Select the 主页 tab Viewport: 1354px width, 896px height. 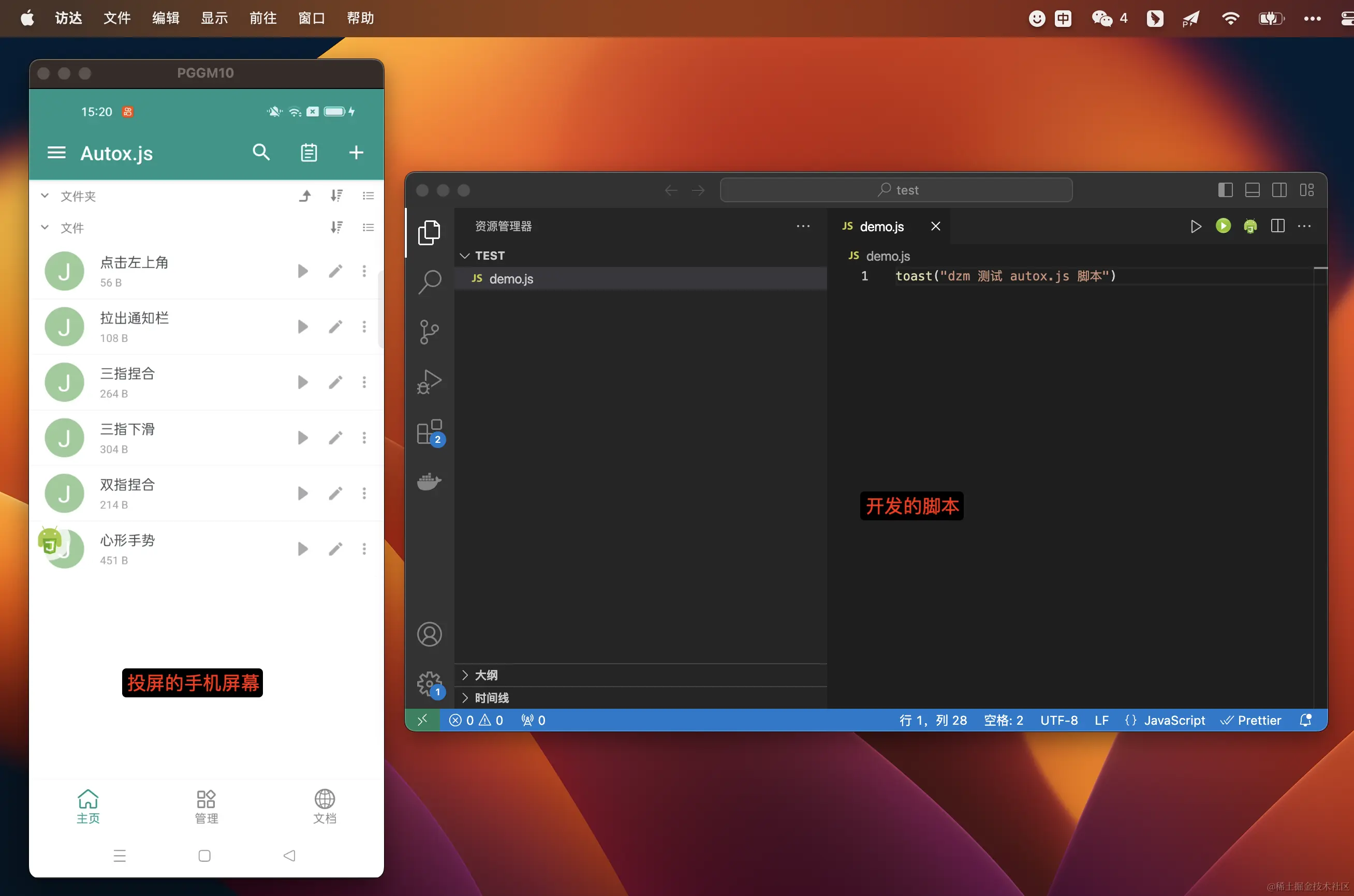88,807
